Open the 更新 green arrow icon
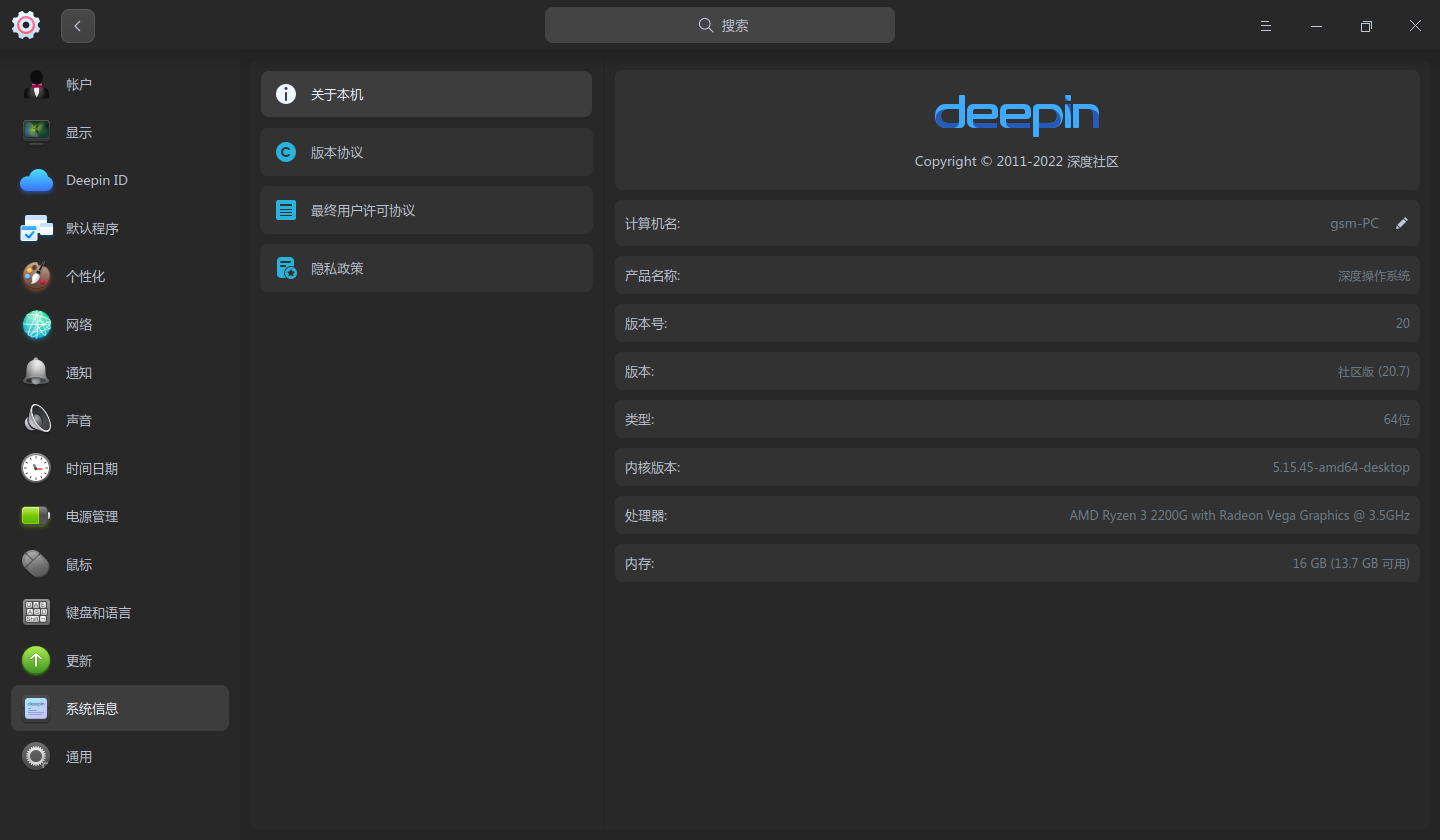 37,660
